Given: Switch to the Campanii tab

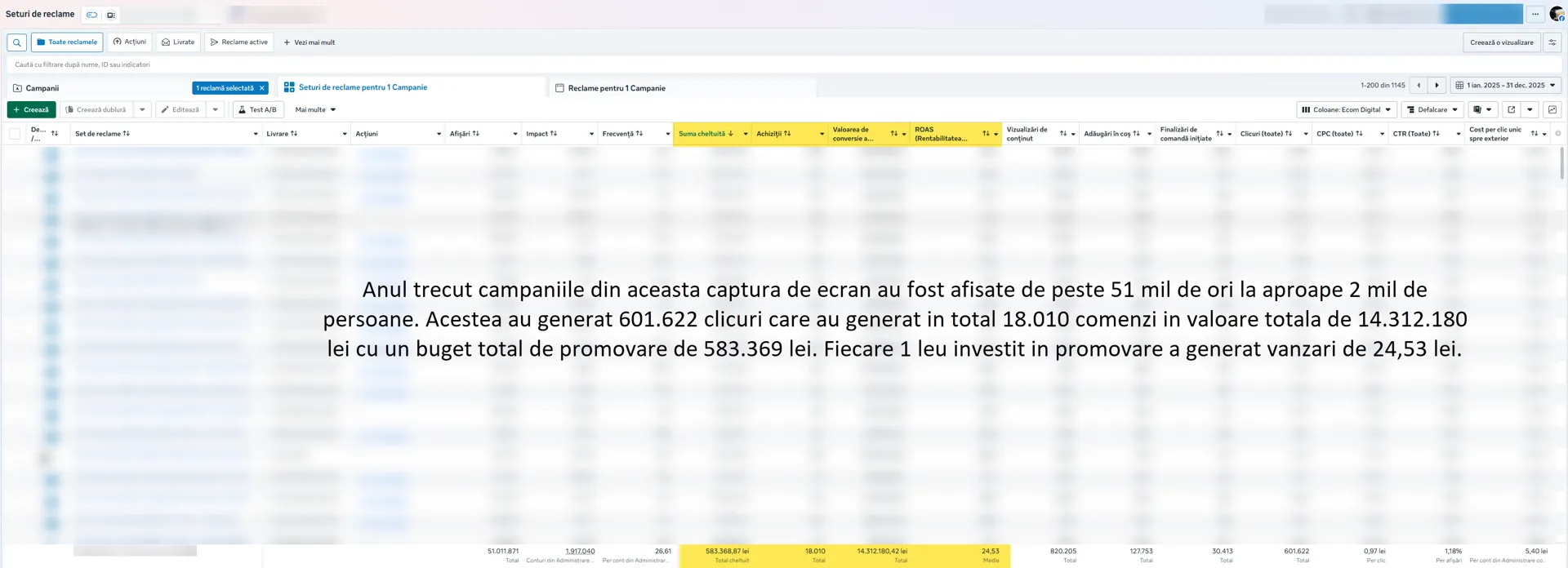Looking at the screenshot, I should pyautogui.click(x=42, y=88).
